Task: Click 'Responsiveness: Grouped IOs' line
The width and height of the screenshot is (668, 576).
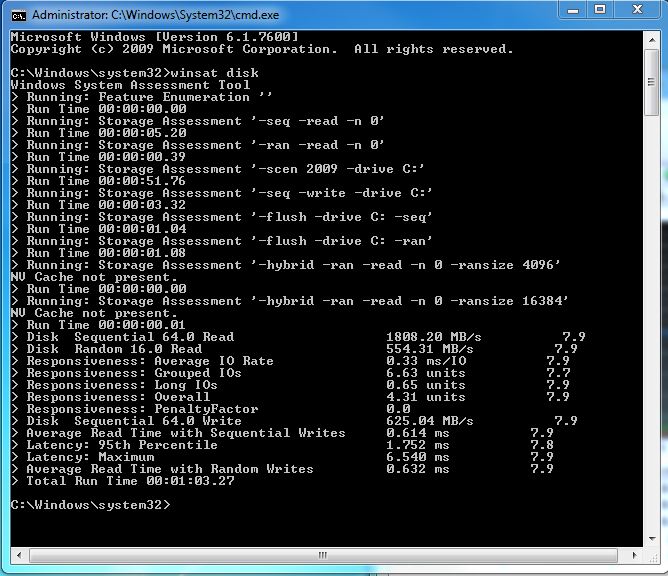Action: tap(134, 373)
